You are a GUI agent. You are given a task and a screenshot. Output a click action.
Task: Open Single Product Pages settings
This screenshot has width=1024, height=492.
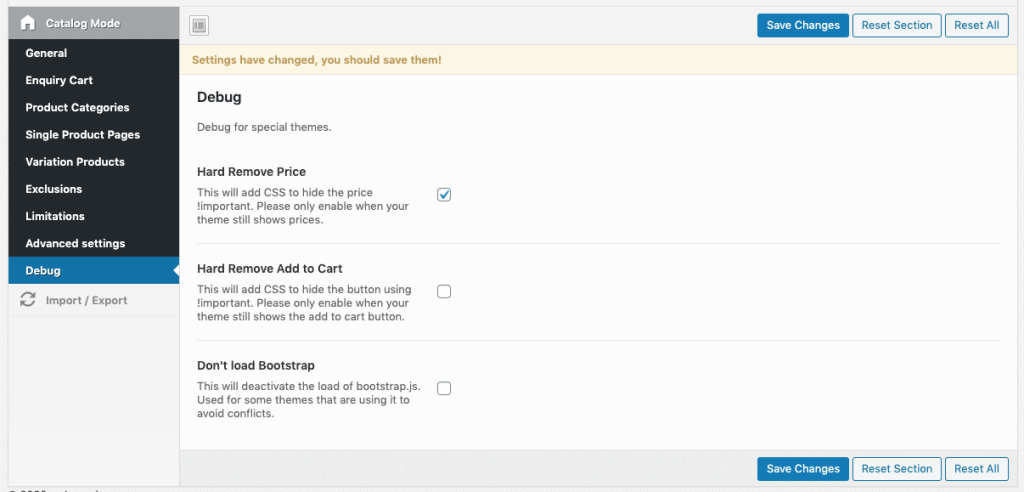click(x=82, y=134)
